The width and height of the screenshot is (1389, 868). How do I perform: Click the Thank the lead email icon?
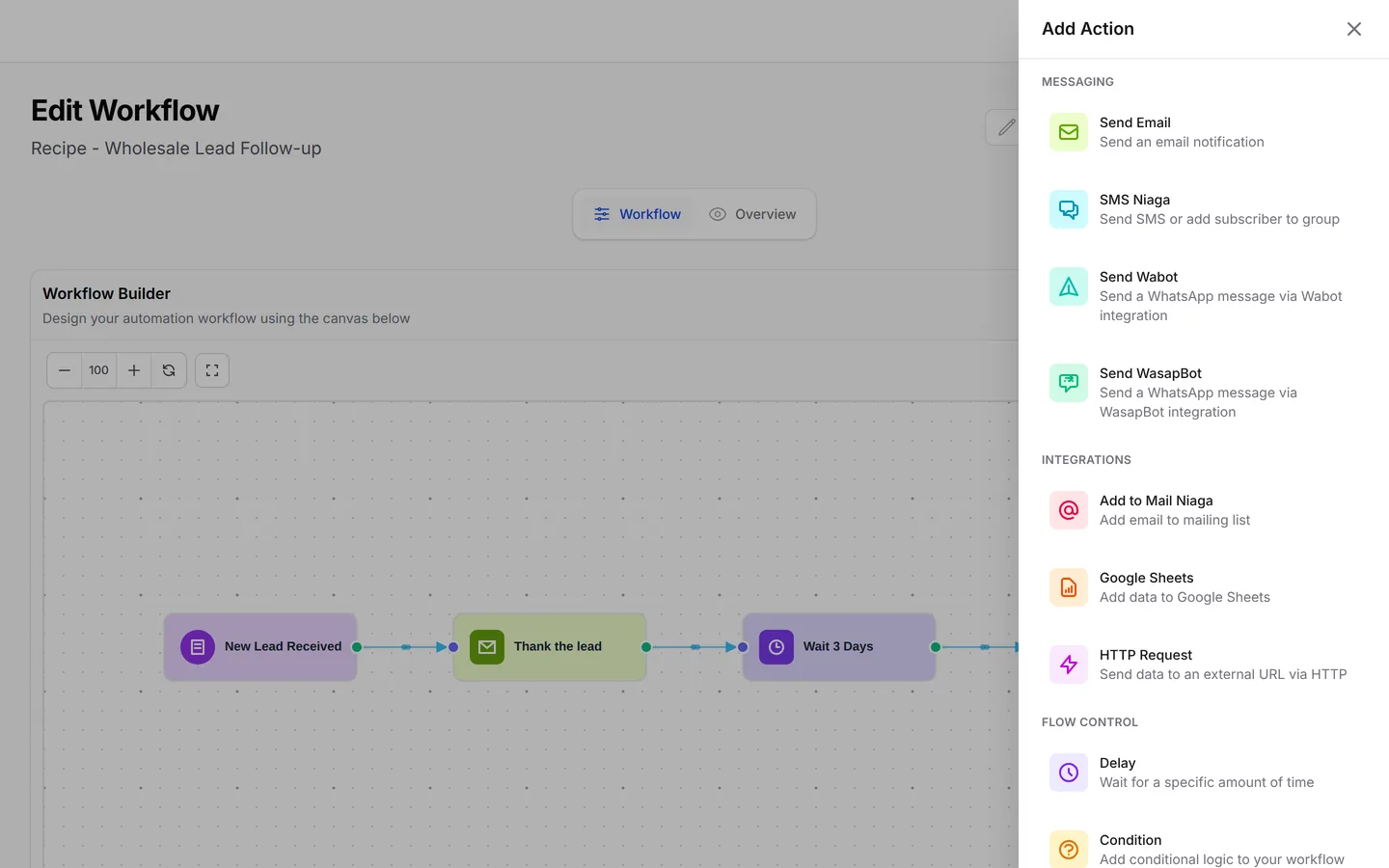point(487,647)
